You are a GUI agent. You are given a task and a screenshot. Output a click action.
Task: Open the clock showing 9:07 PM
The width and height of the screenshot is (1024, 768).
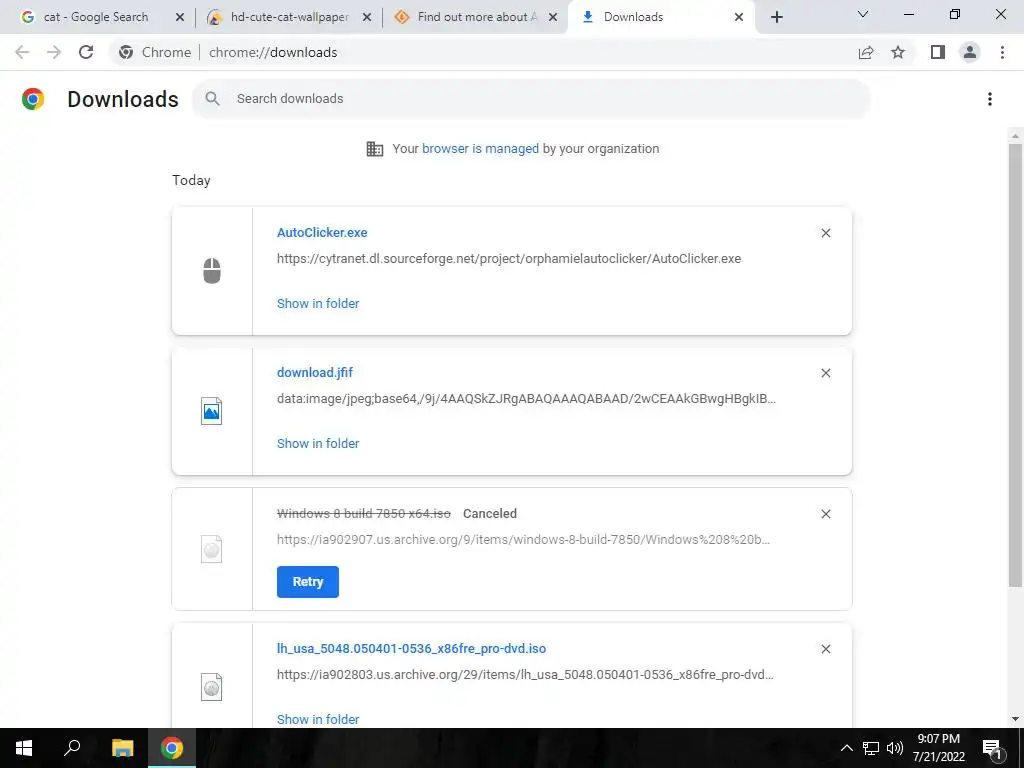pyautogui.click(x=938, y=748)
